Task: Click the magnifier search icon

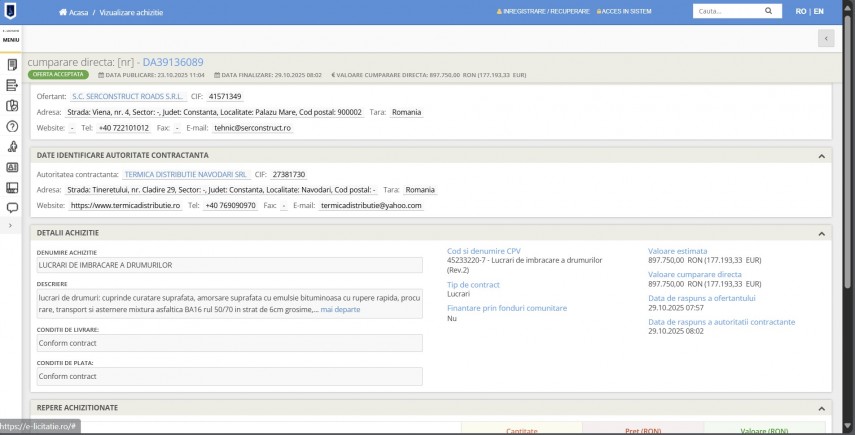Action: (x=768, y=11)
